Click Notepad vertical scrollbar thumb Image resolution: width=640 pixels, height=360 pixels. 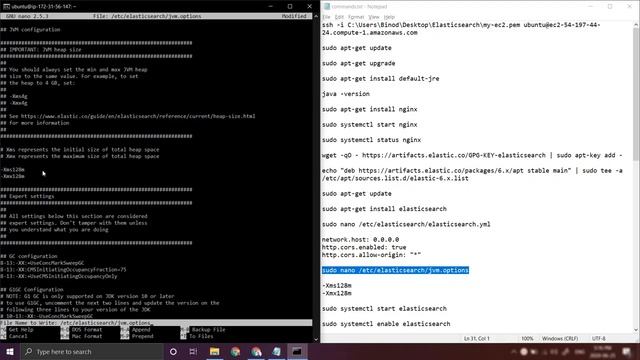point(636,94)
